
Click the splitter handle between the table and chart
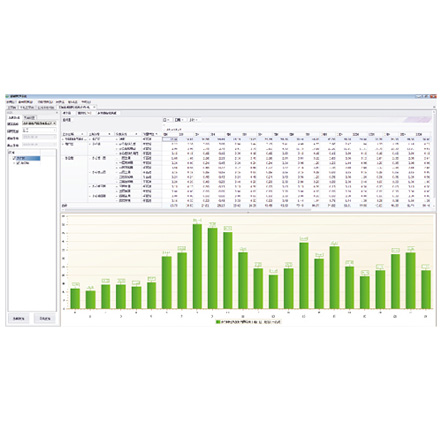pos(248,212)
